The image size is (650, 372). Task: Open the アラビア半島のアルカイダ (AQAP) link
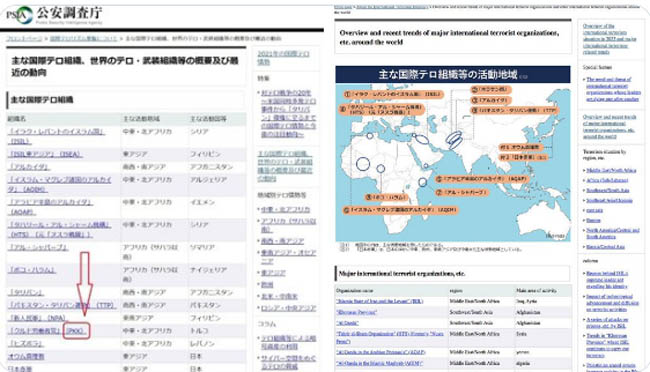pos(50,207)
